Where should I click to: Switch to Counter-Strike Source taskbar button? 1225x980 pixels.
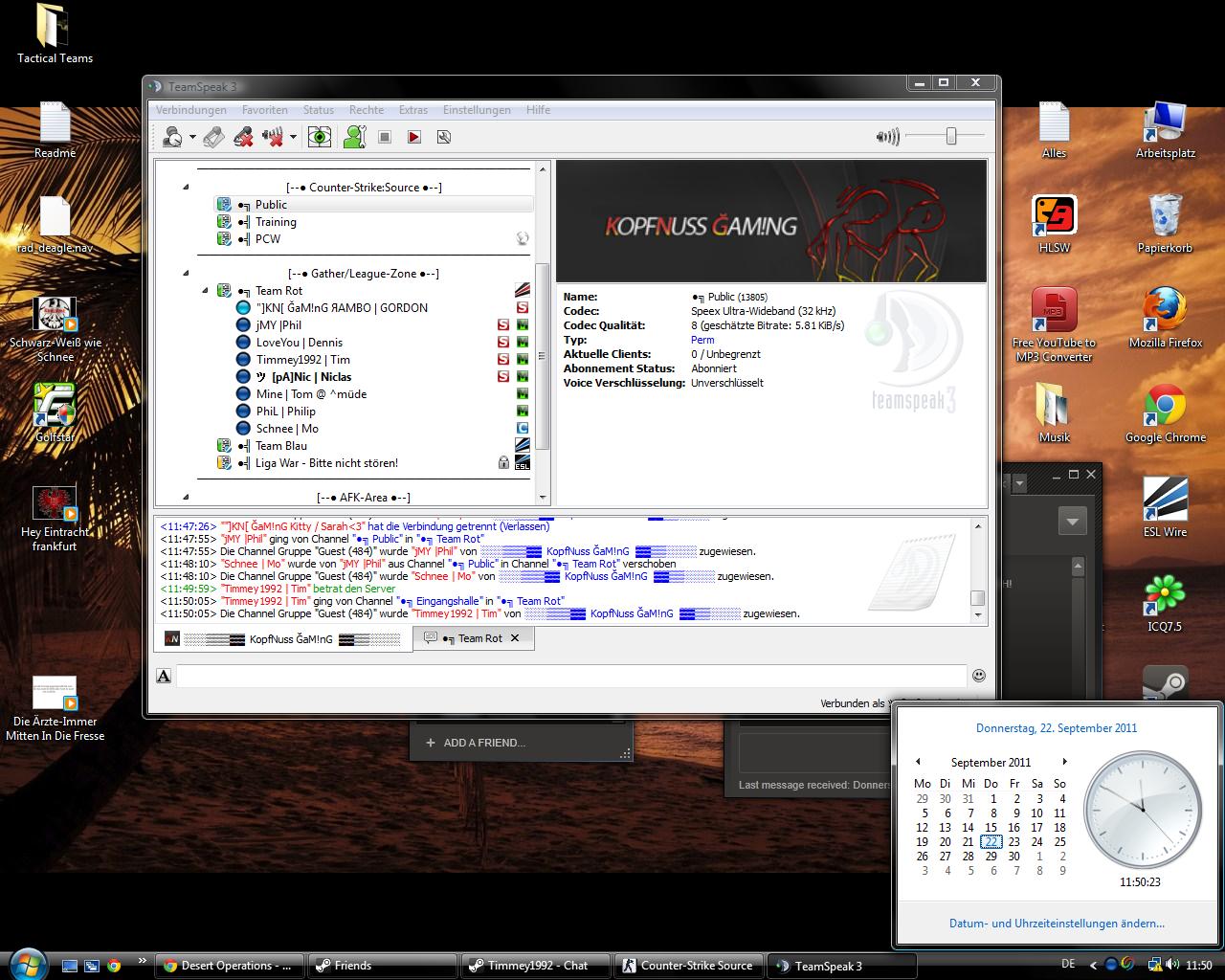[689, 966]
